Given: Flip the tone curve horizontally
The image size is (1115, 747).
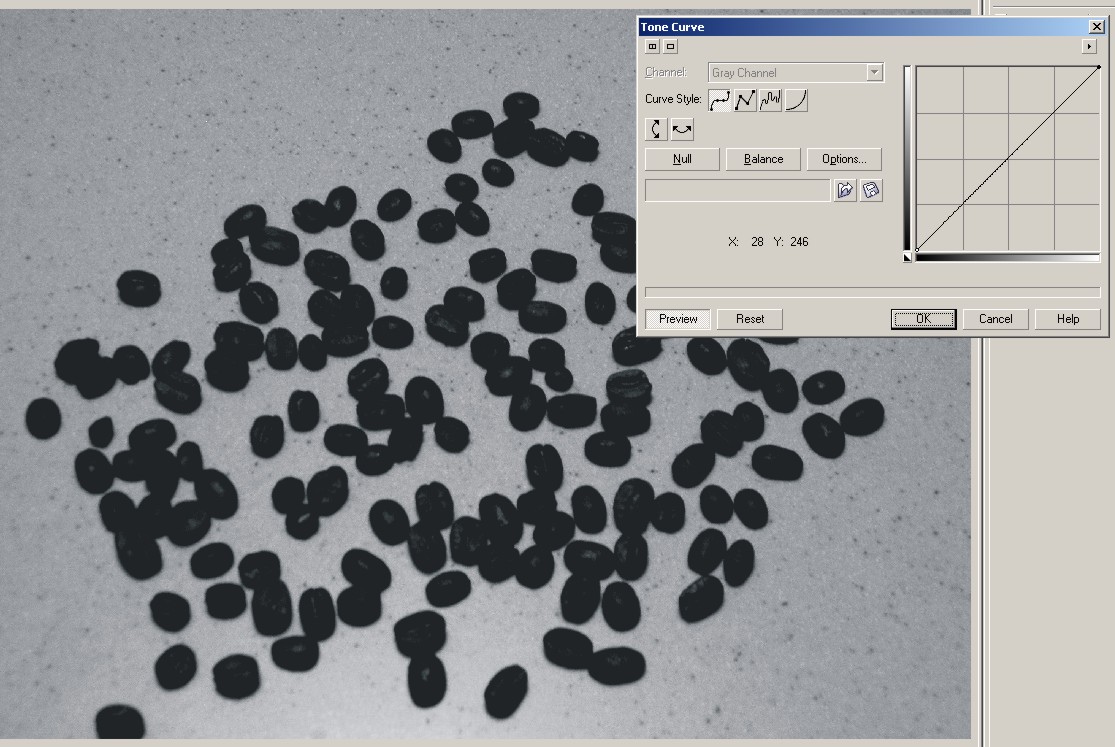Looking at the screenshot, I should coord(682,129).
